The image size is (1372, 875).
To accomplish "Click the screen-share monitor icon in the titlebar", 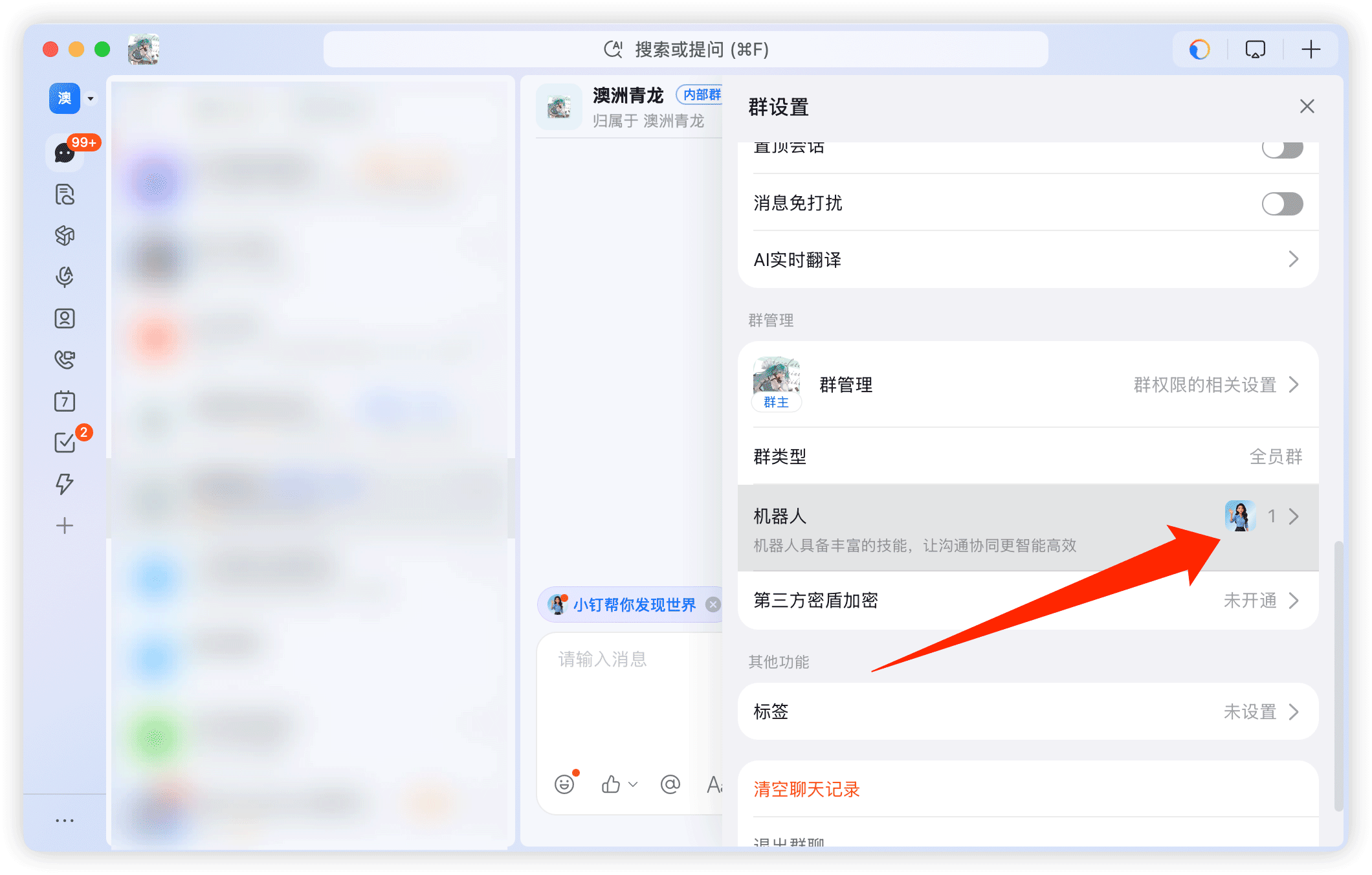I will tap(1254, 49).
